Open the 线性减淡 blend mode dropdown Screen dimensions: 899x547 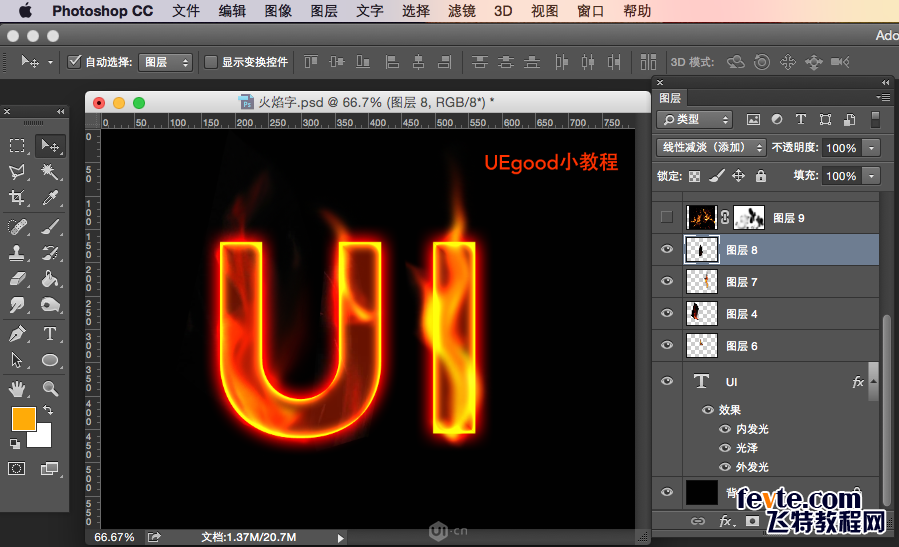(x=711, y=148)
